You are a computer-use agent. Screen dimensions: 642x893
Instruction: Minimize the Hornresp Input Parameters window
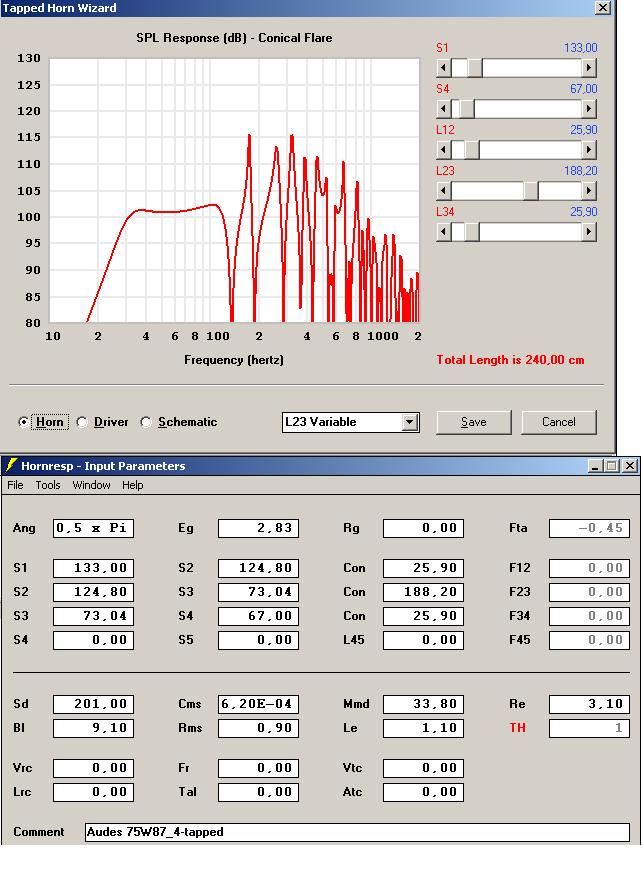point(596,466)
